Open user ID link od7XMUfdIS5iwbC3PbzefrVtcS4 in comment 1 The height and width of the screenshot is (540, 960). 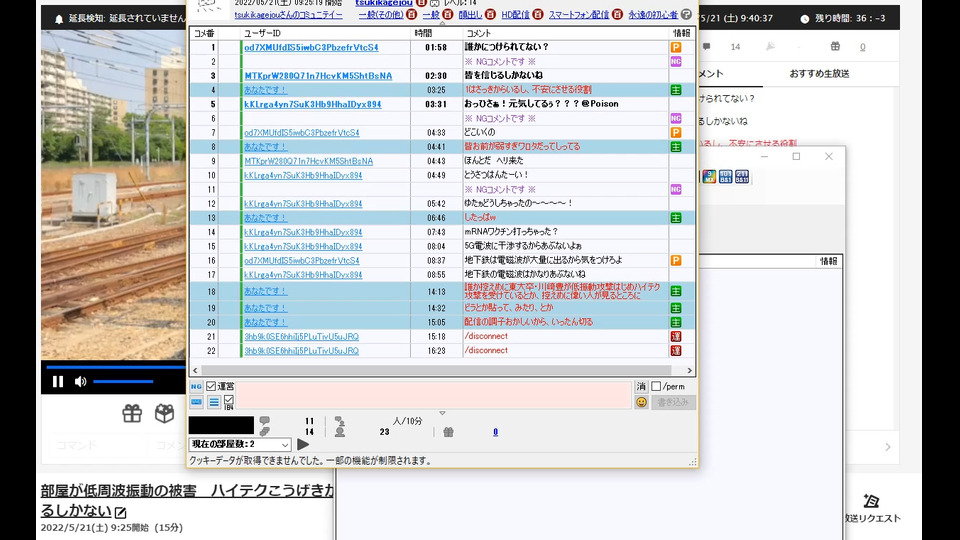(311, 47)
